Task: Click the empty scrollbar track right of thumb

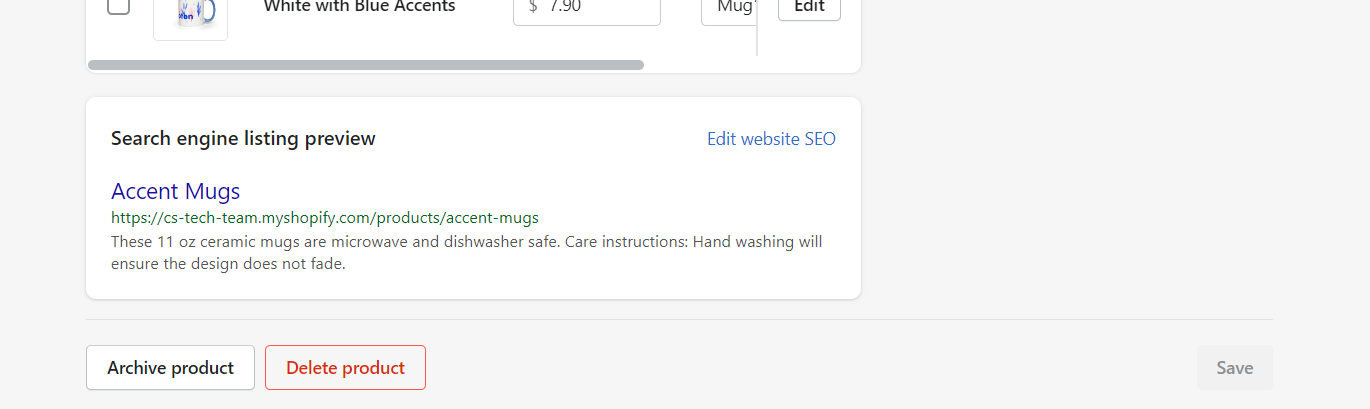Action: click(x=750, y=65)
